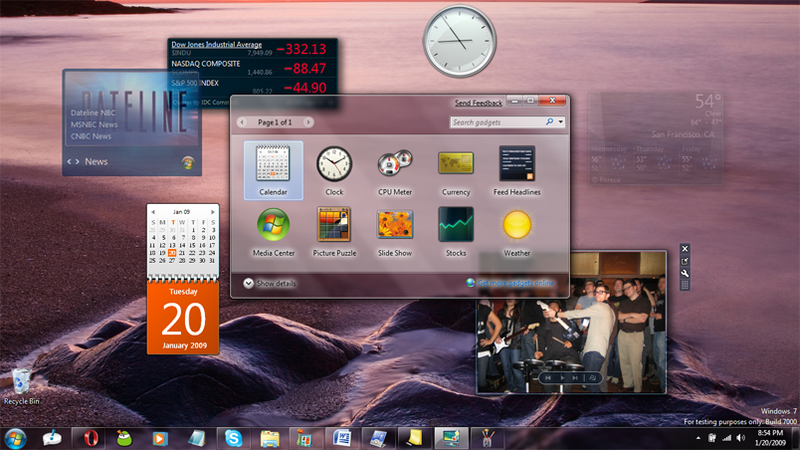Click San Francisco, CA in weather gadget
This screenshot has width=800, height=450.
click(683, 134)
